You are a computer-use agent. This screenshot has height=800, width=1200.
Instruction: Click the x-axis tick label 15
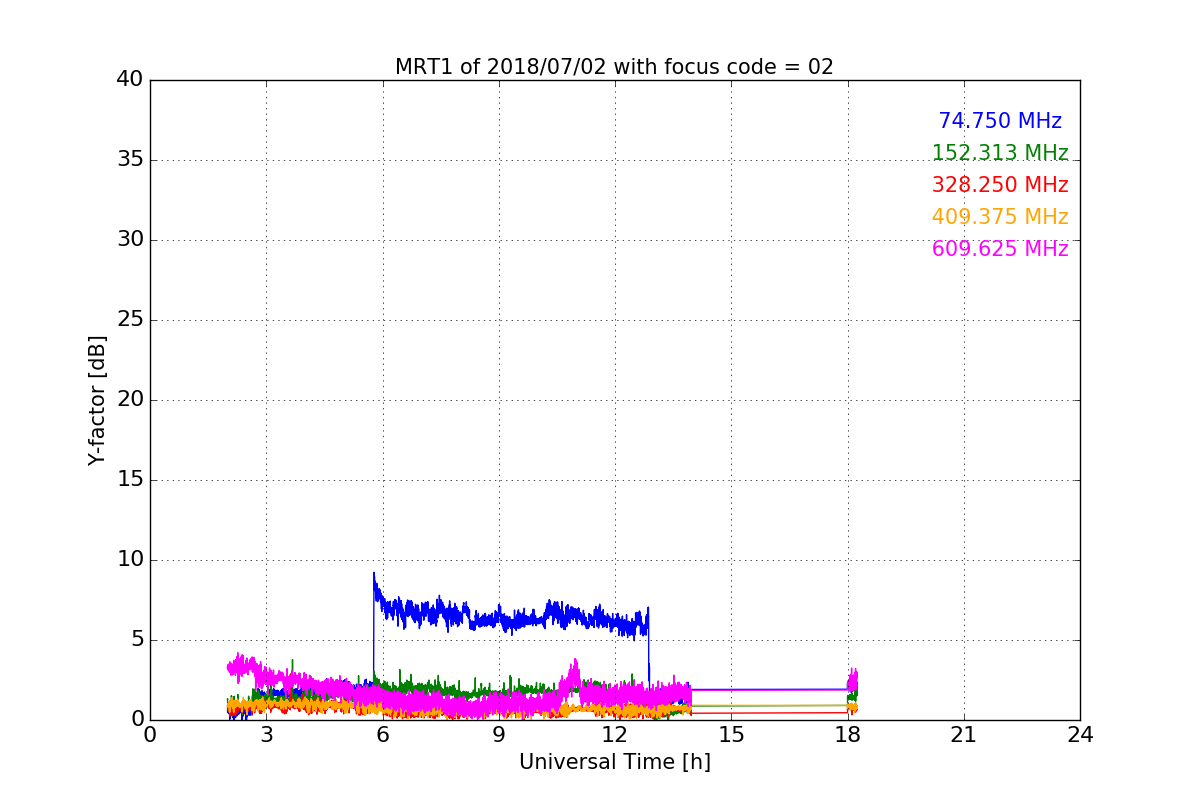(x=731, y=735)
